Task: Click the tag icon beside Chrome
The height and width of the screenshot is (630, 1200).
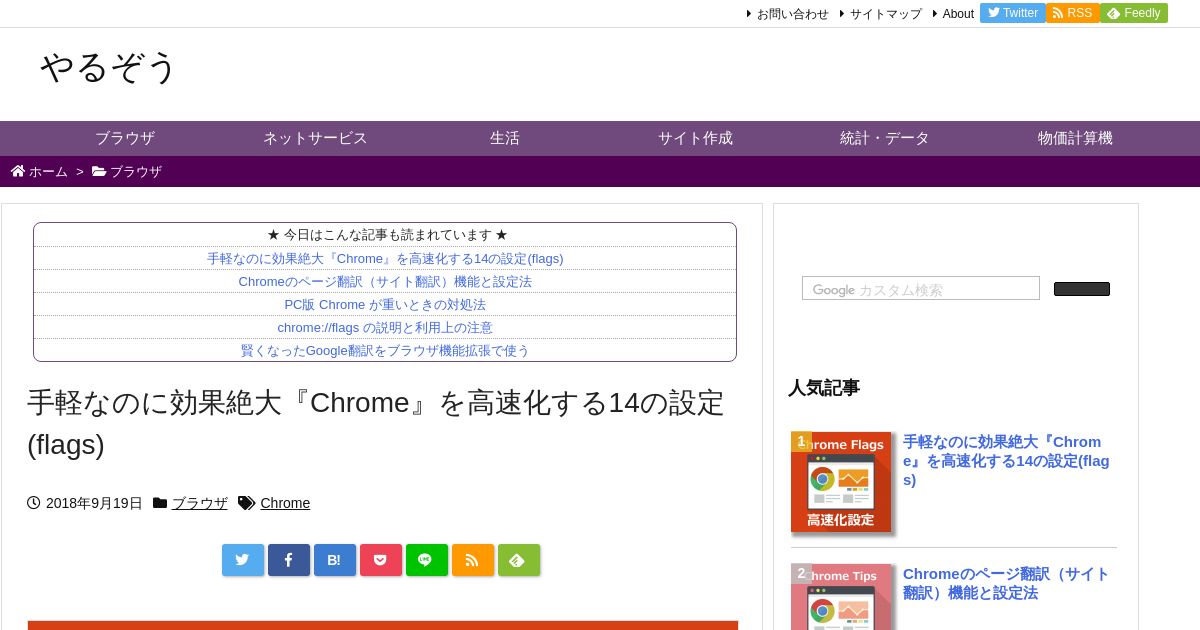Action: pos(246,503)
